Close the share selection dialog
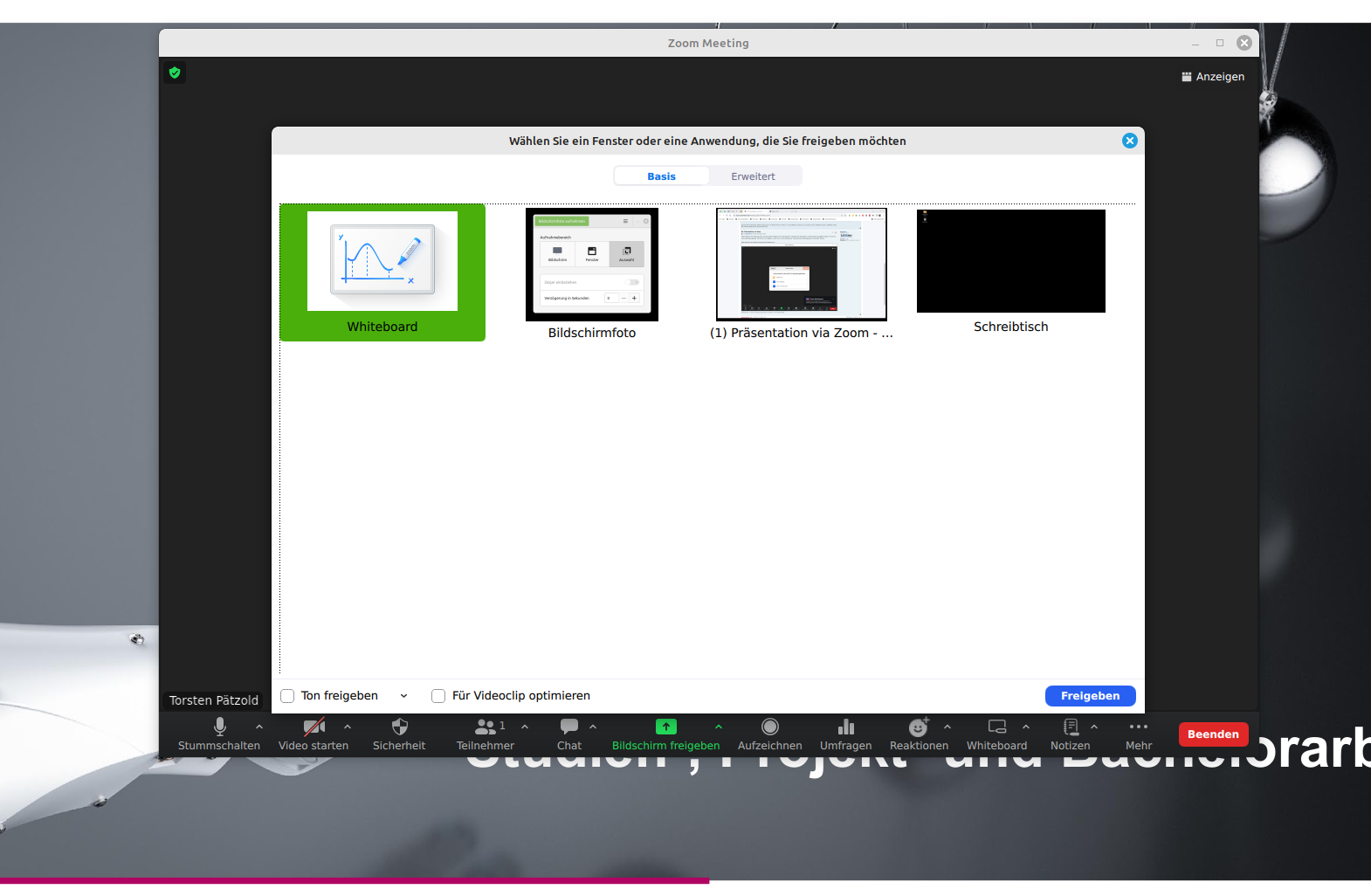 [1129, 141]
